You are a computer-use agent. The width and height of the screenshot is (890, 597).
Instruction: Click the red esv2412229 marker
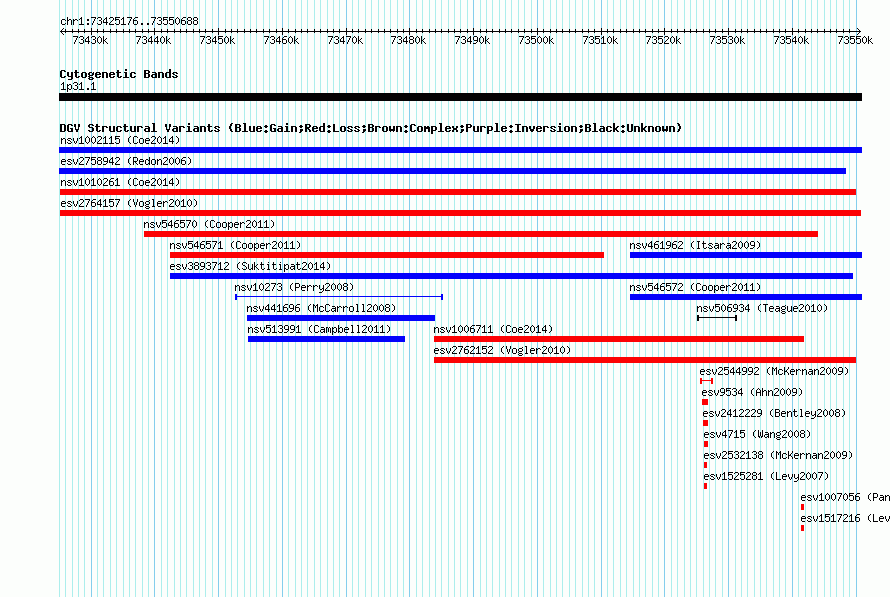tap(706, 423)
